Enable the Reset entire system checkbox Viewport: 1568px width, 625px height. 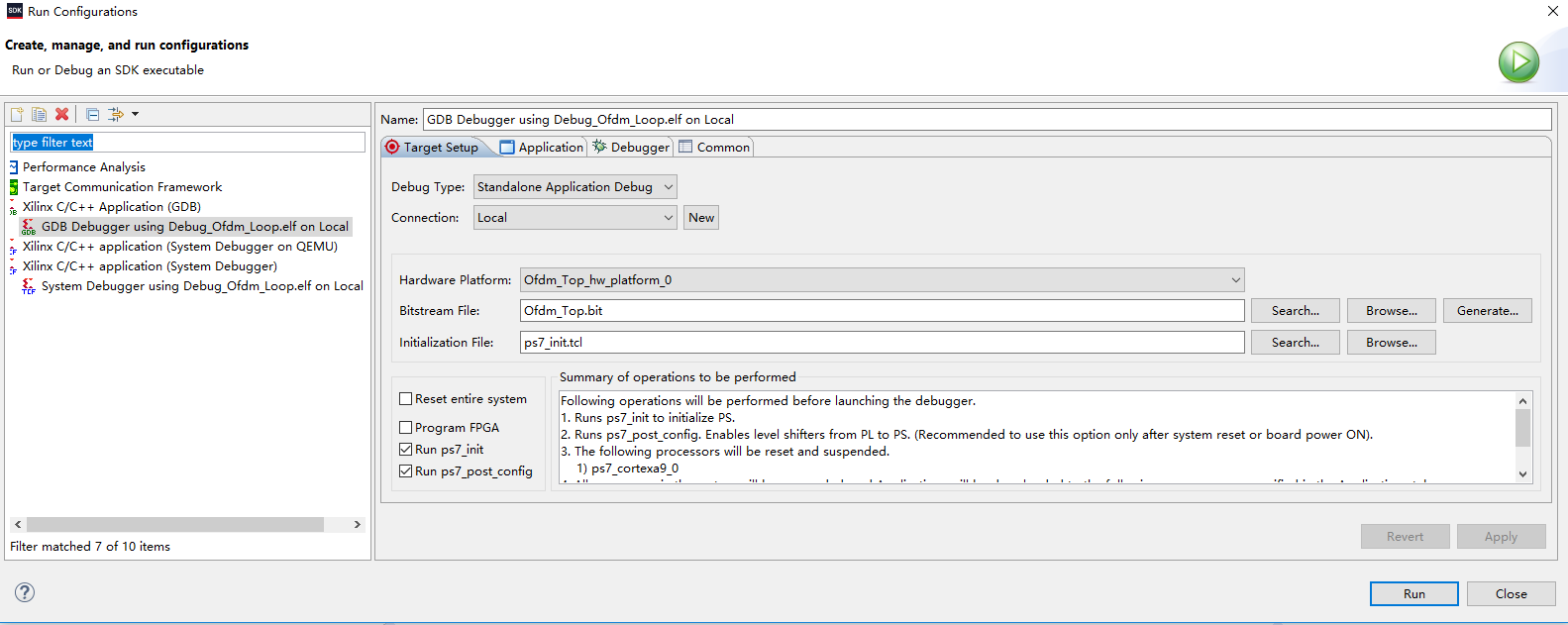[x=405, y=399]
